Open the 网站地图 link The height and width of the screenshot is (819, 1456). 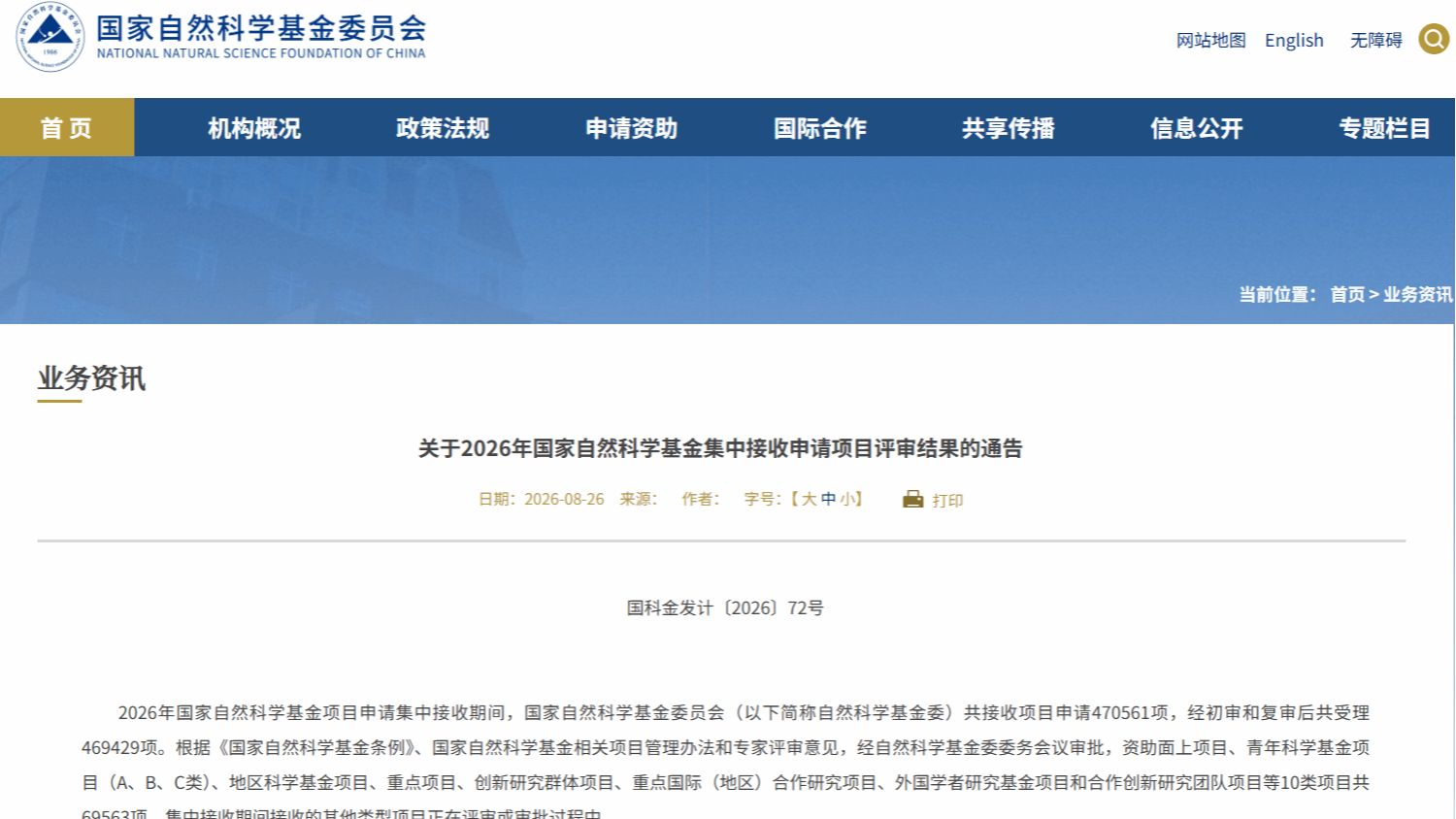click(x=1210, y=40)
